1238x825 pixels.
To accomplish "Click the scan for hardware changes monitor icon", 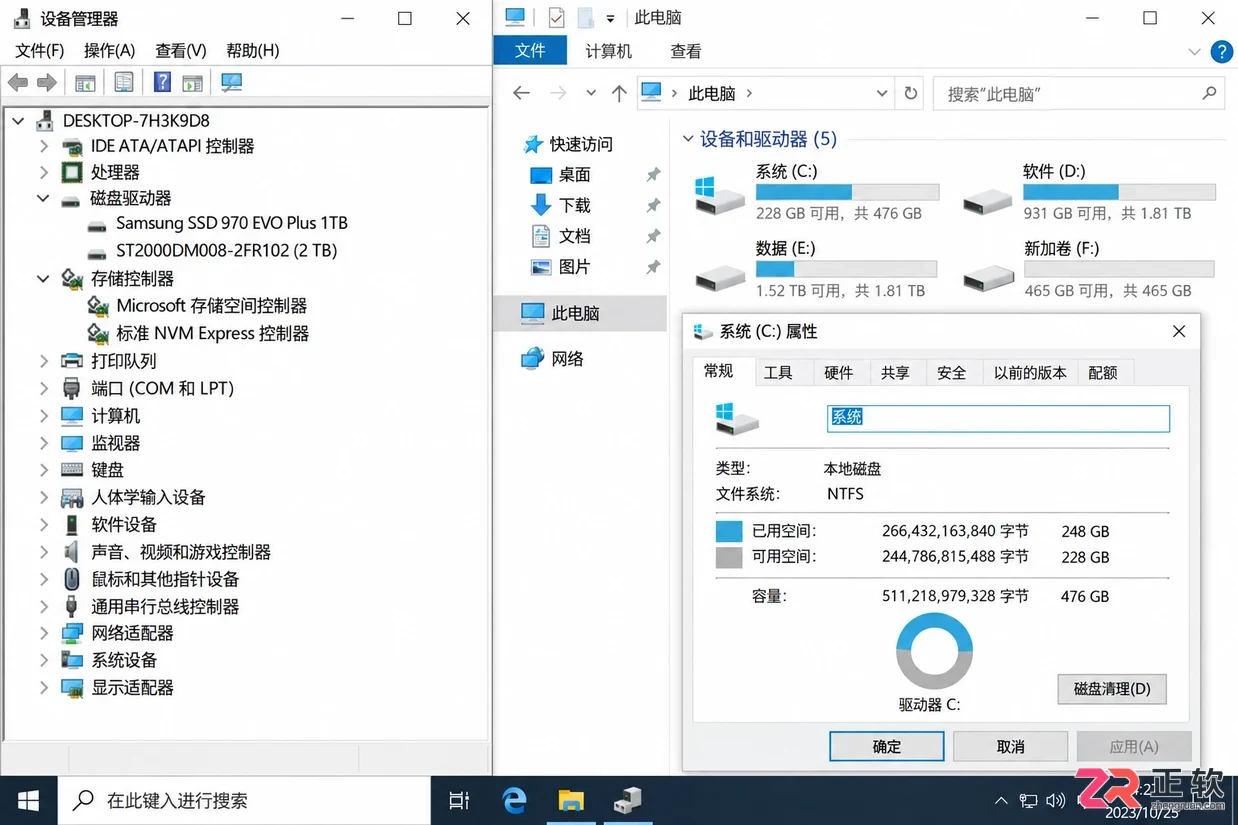I will pyautogui.click(x=232, y=83).
